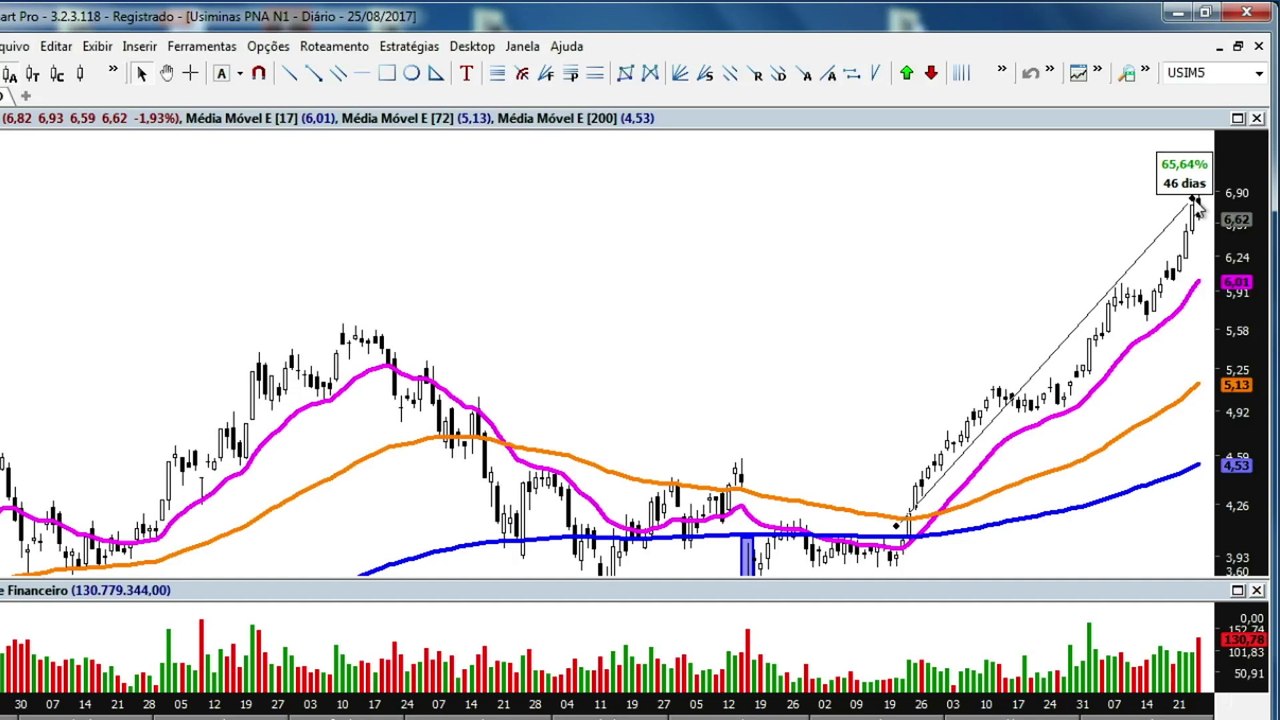Select the candlestick C chart type
This screenshot has width=1280, height=720.
pyautogui.click(x=56, y=73)
